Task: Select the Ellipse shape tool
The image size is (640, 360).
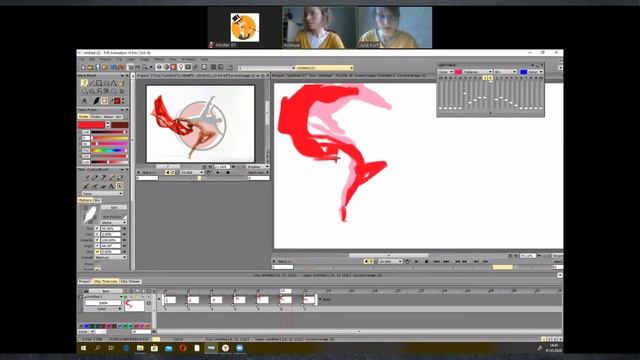Action: pos(107,83)
